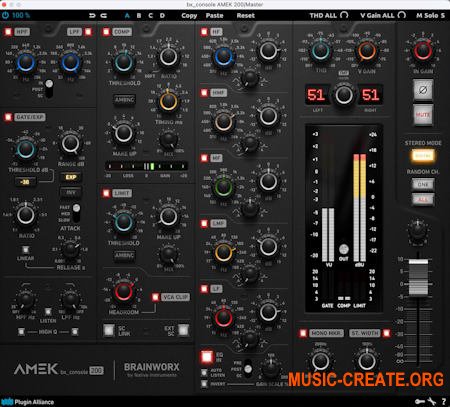Toggle the LF band enable button
Viewport: 450px width, 407px height.
click(x=204, y=289)
